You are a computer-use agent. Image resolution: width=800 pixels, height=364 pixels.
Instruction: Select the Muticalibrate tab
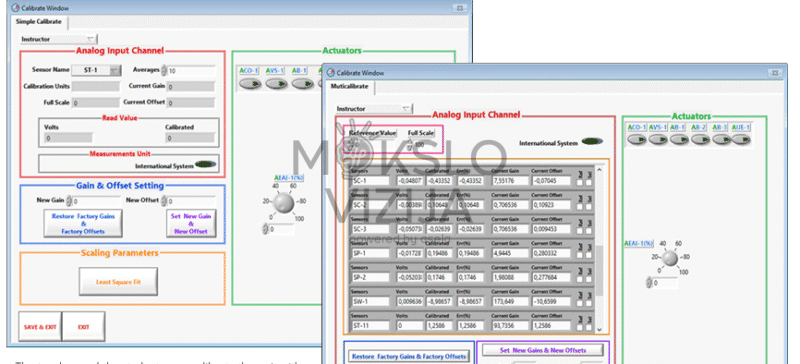tap(350, 87)
